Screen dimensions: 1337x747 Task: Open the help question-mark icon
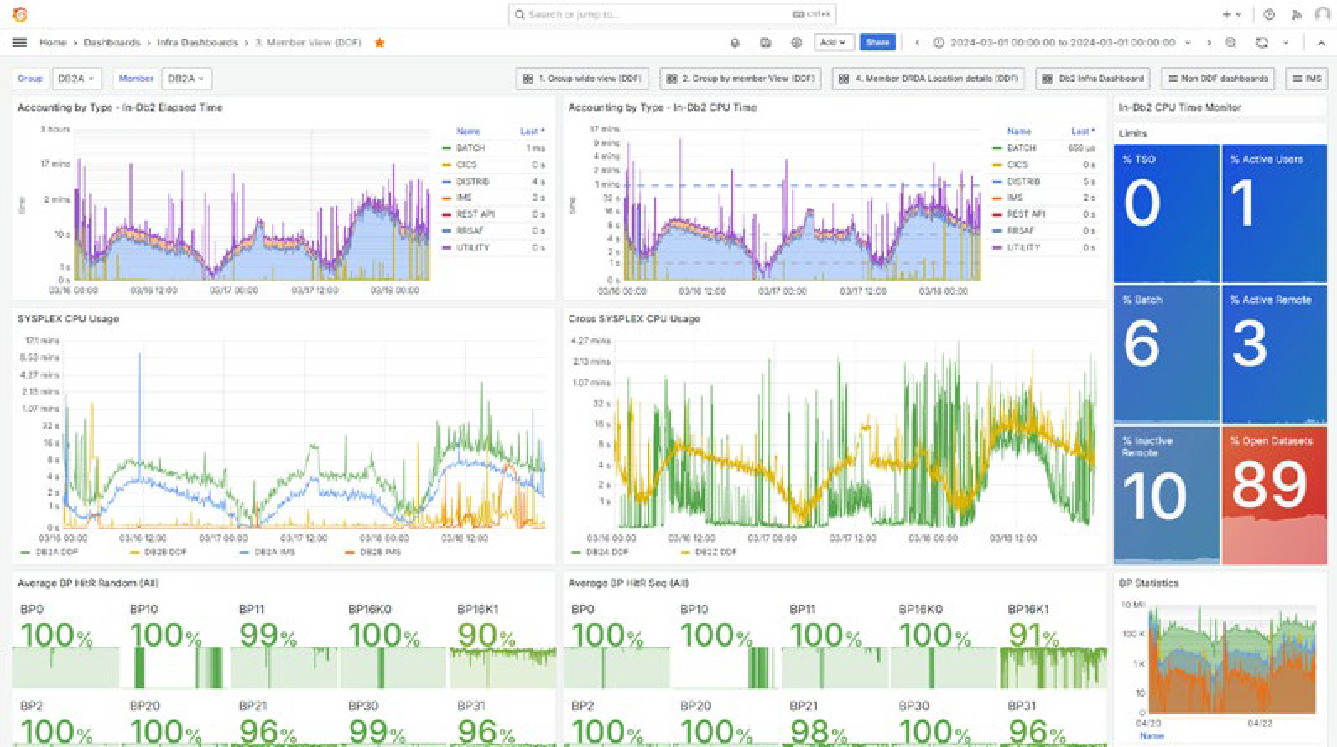tap(1269, 15)
